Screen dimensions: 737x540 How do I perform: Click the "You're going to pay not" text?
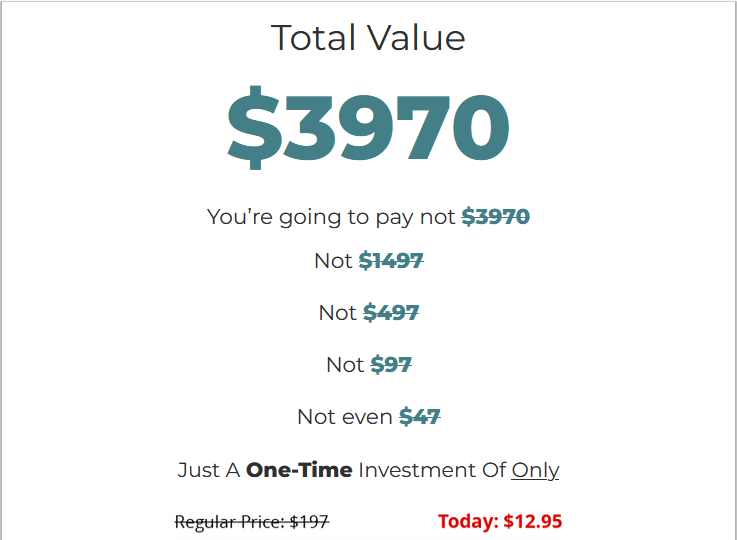[331, 217]
